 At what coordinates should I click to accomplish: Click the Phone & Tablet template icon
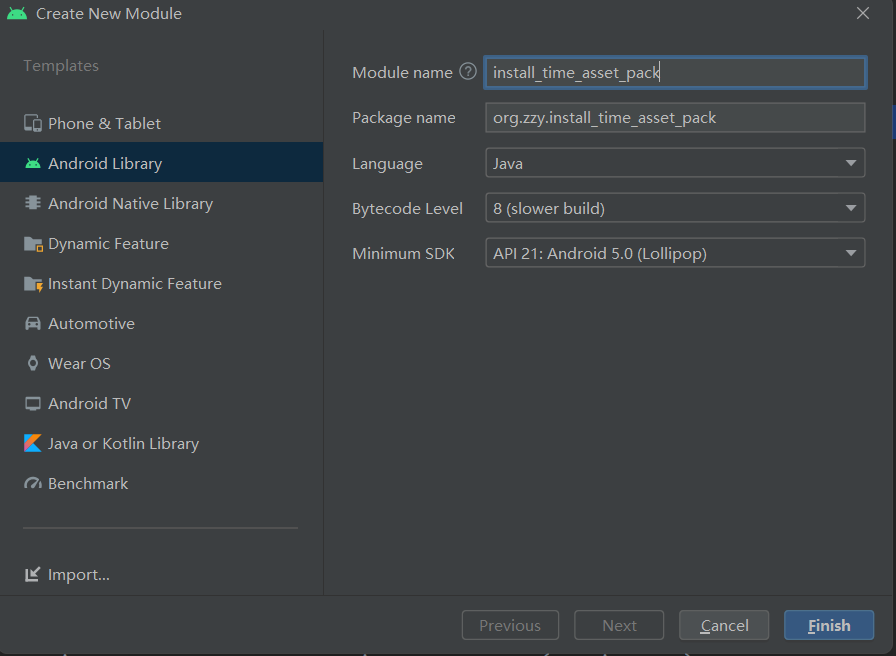[x=33, y=123]
